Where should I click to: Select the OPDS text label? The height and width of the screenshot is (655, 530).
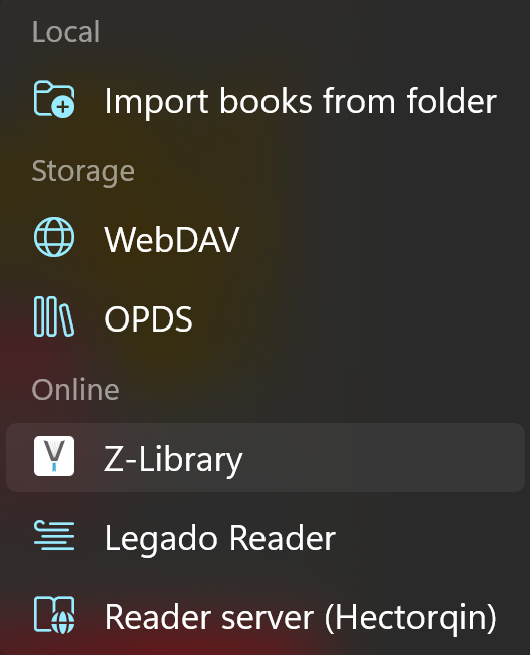148,319
